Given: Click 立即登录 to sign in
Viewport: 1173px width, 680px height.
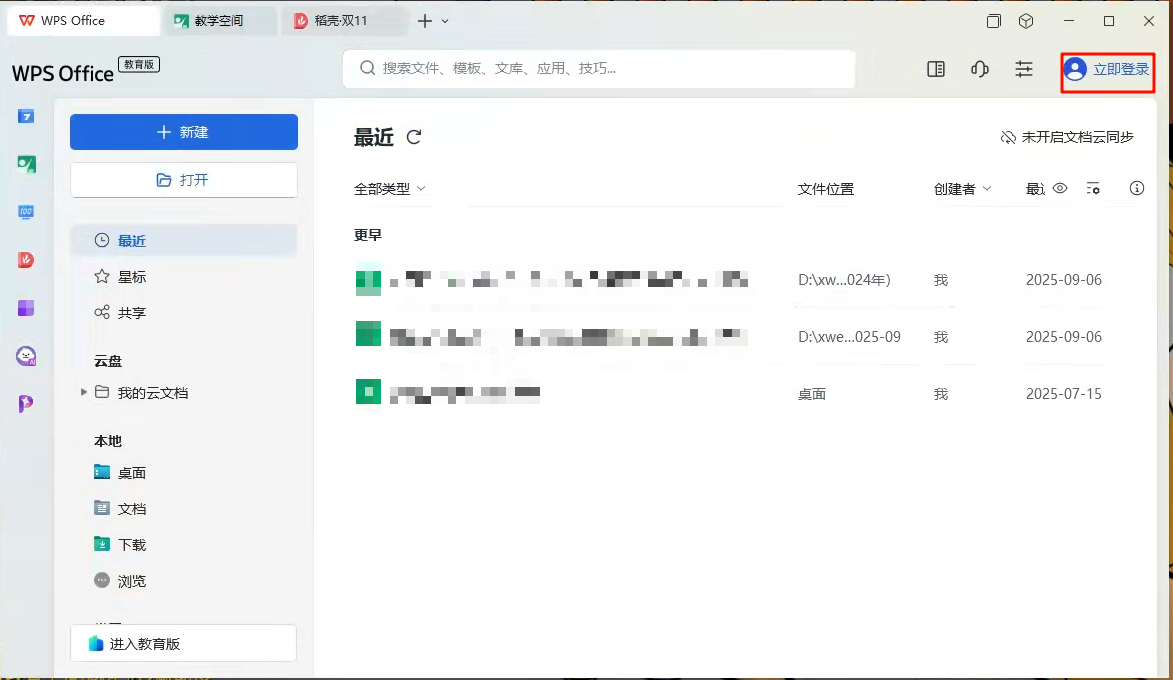Looking at the screenshot, I should click(x=1108, y=69).
